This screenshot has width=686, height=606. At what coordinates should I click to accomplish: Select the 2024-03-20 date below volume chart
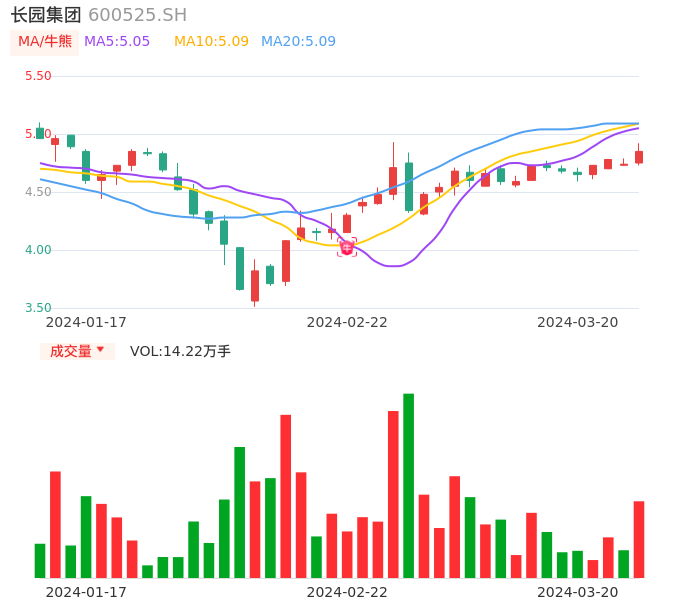coord(578,592)
